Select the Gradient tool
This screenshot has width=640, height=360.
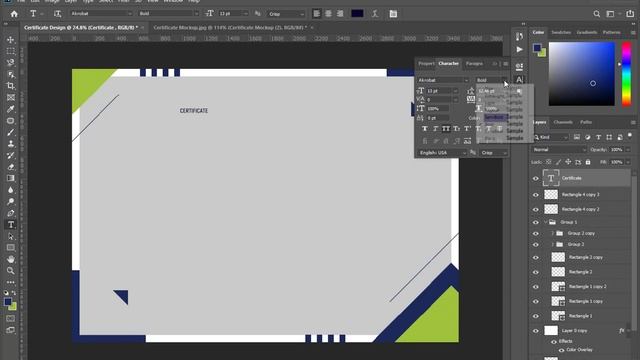pos(11,178)
